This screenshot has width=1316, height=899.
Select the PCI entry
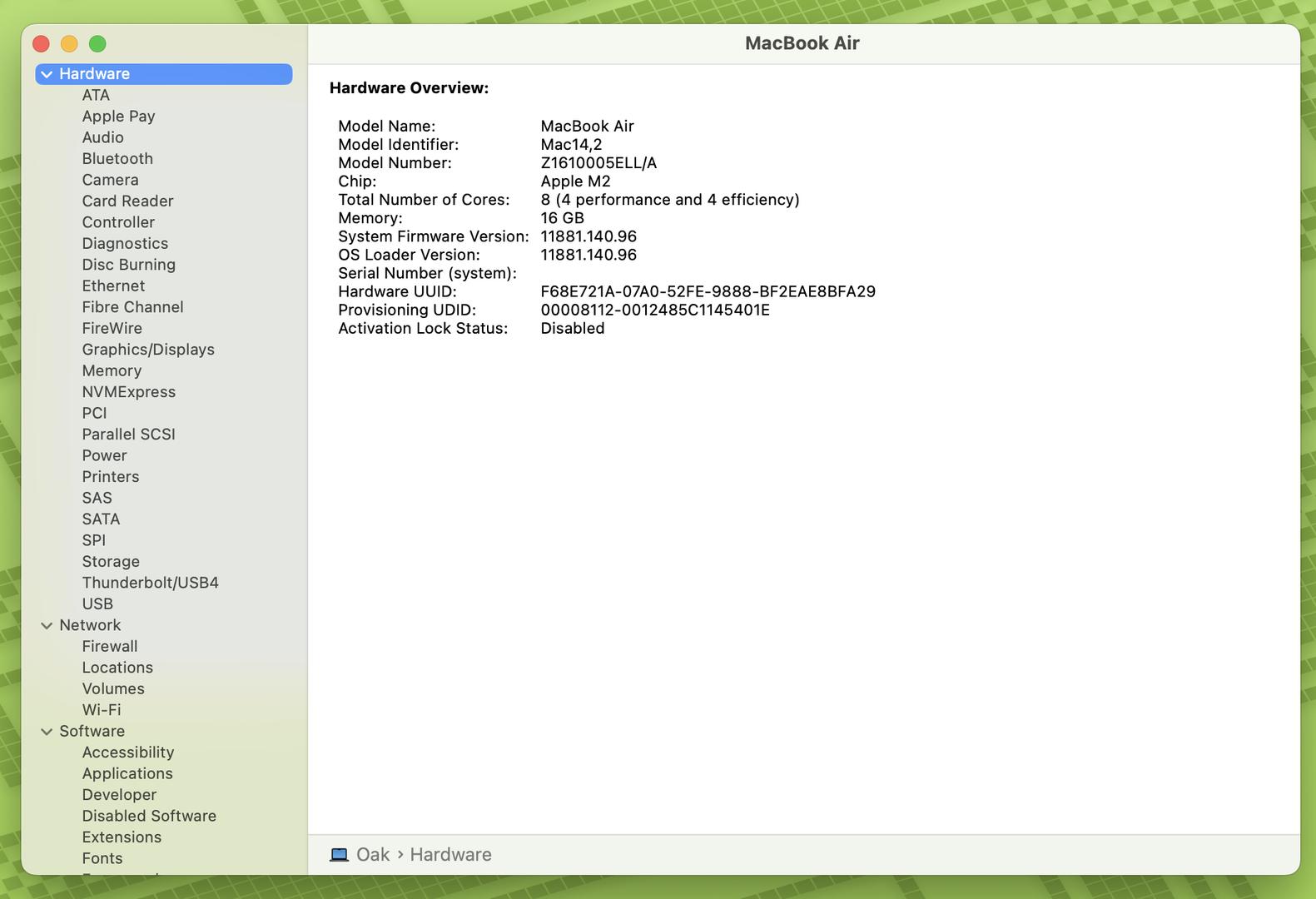[x=94, y=414]
